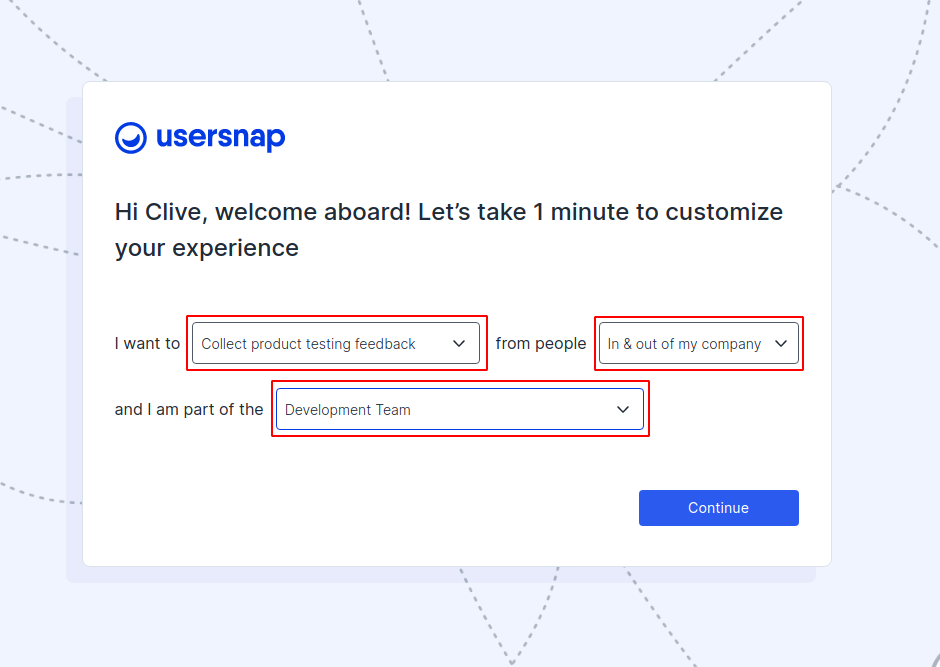
Task: Click chevron arrow beside In & out of my company
Action: pos(781,344)
